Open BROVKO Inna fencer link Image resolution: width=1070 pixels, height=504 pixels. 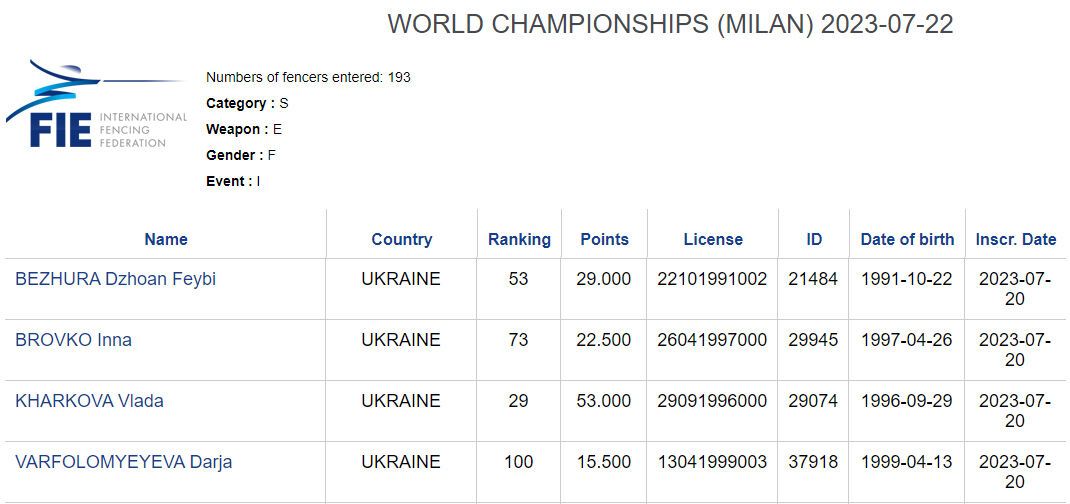click(74, 340)
